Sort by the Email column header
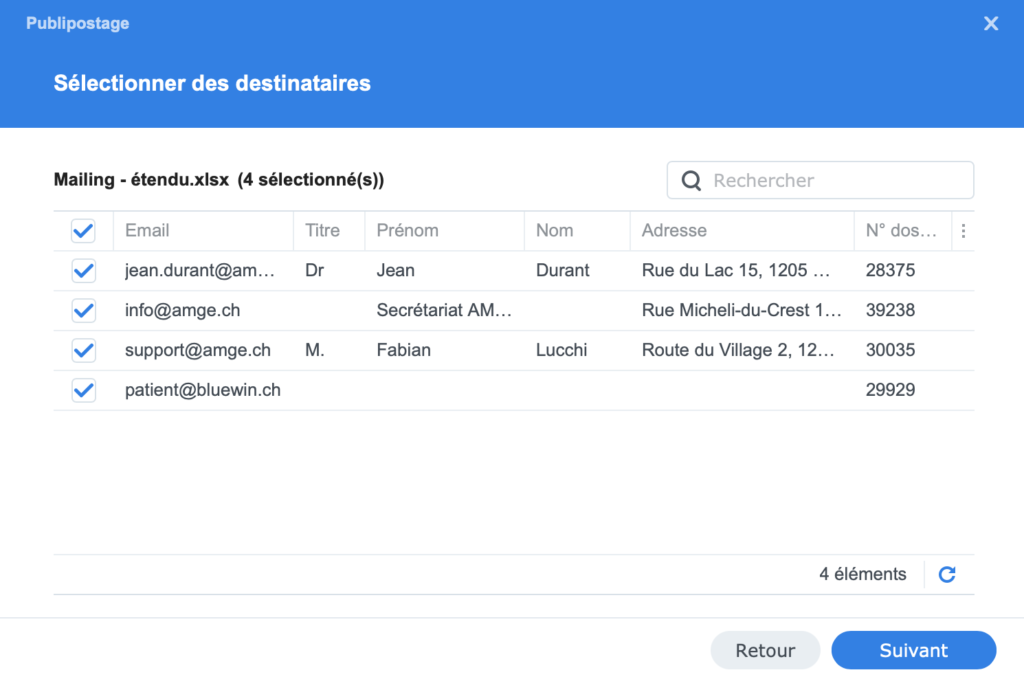The width and height of the screenshot is (1024, 679). (204, 230)
